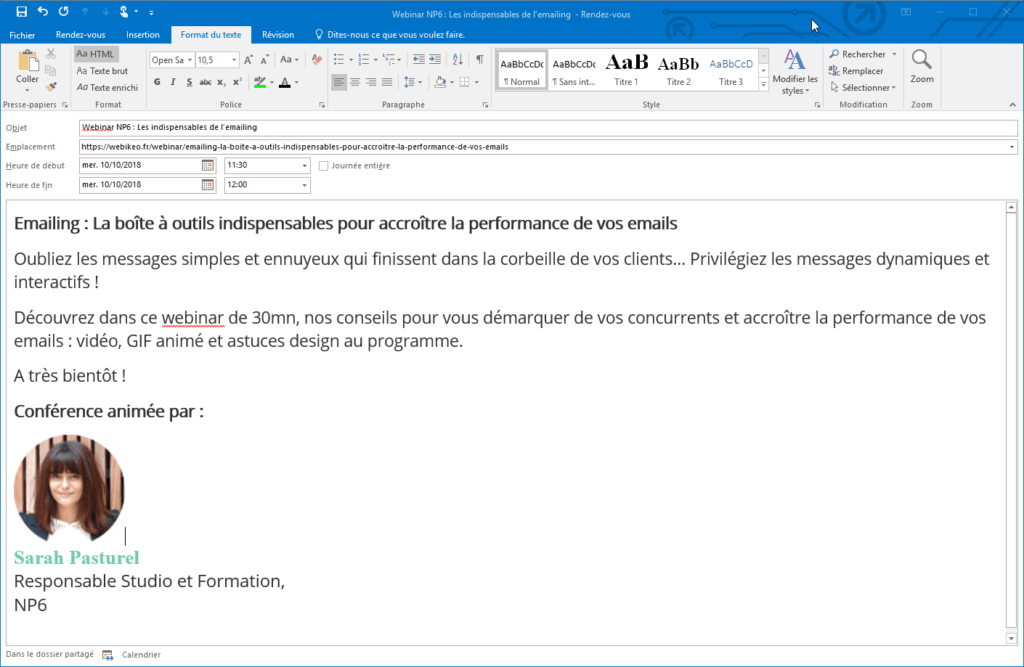This screenshot has width=1024, height=667.
Task: Open the Fichier menu
Action: (x=22, y=35)
